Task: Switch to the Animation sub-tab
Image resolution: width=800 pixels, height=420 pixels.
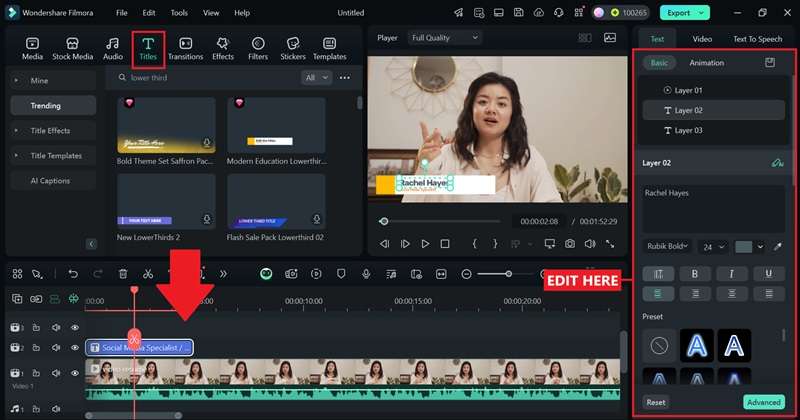Action: (x=707, y=63)
